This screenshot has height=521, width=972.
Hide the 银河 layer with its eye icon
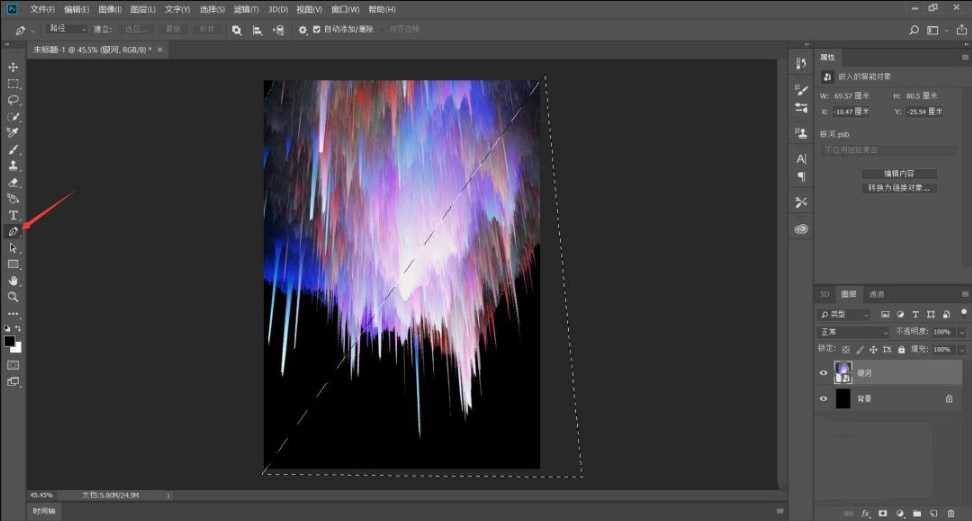(824, 372)
